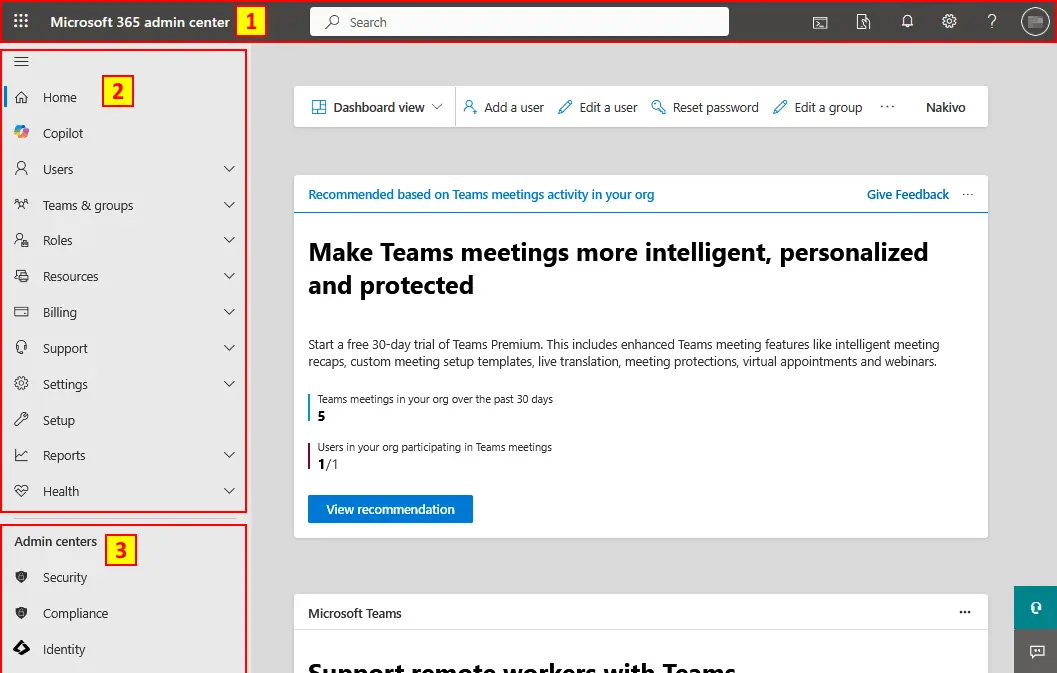Viewport: 1057px width, 673px height.
Task: Expand Reports chevron
Action: coord(229,455)
